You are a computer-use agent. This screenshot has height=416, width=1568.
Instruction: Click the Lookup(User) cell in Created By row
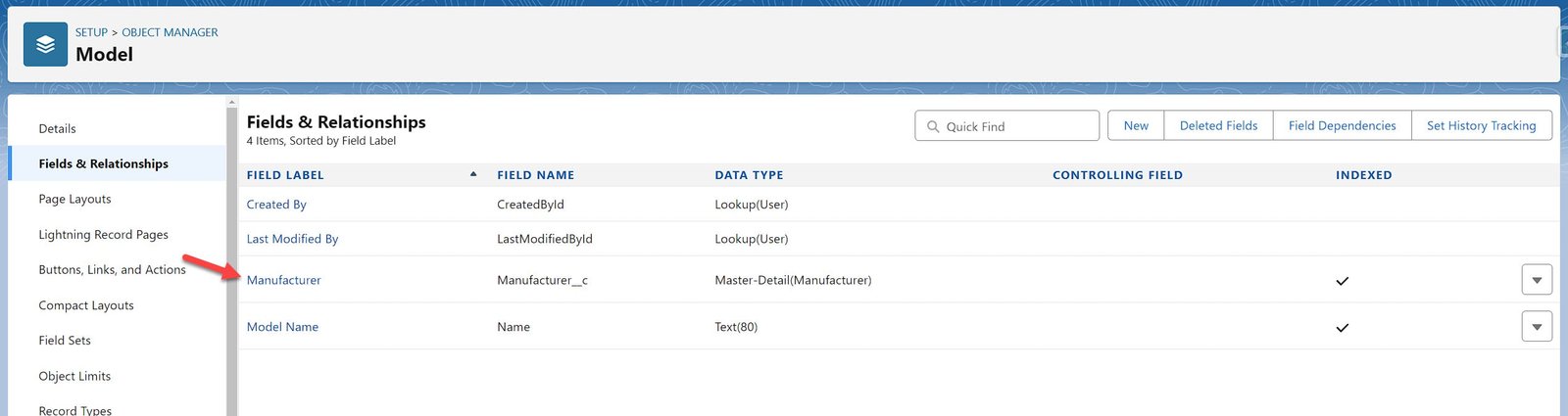coord(752,205)
